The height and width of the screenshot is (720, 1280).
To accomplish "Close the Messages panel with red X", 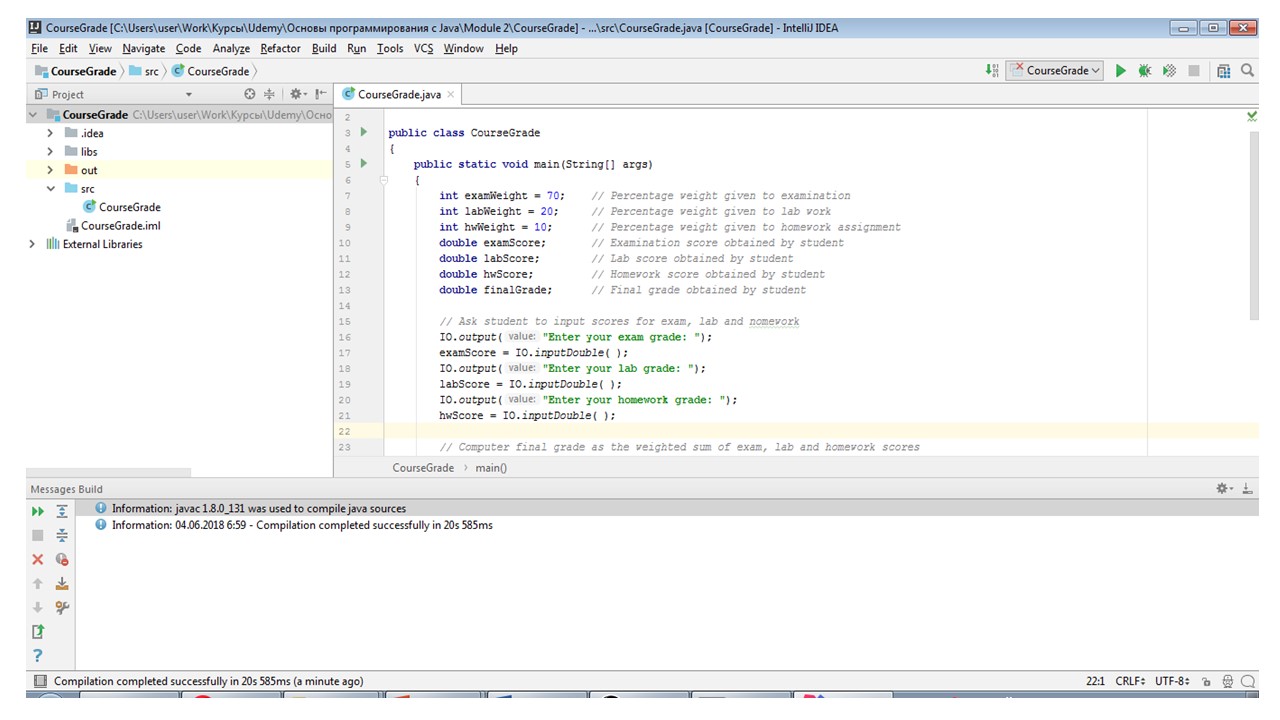I will 38,560.
